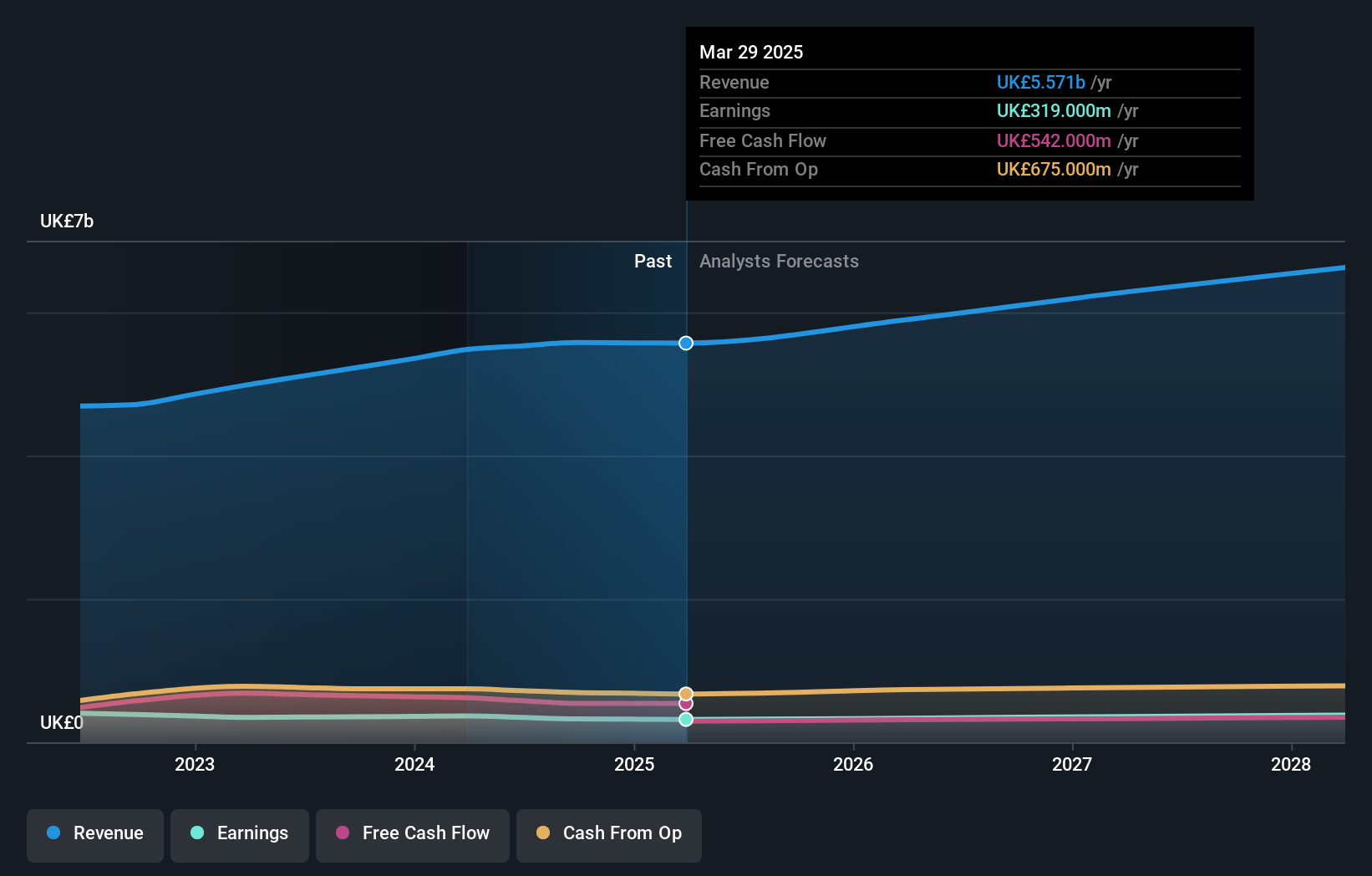Click the vertical Past divider slider line

685,502
